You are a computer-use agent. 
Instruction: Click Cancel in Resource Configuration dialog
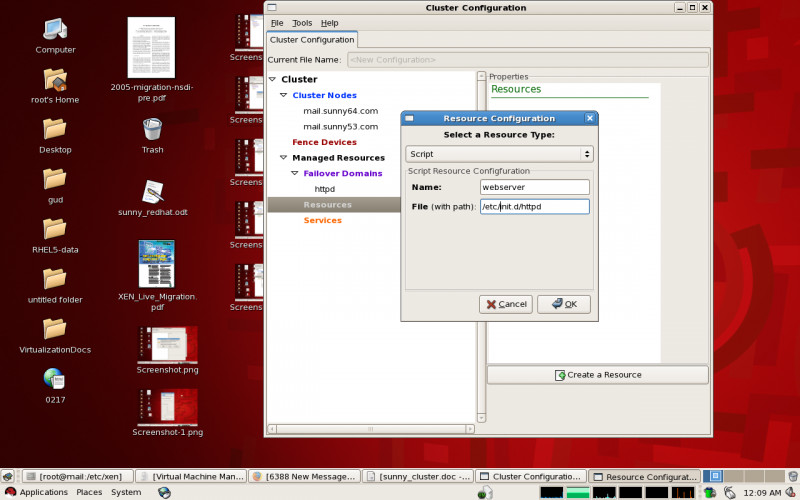click(x=506, y=304)
